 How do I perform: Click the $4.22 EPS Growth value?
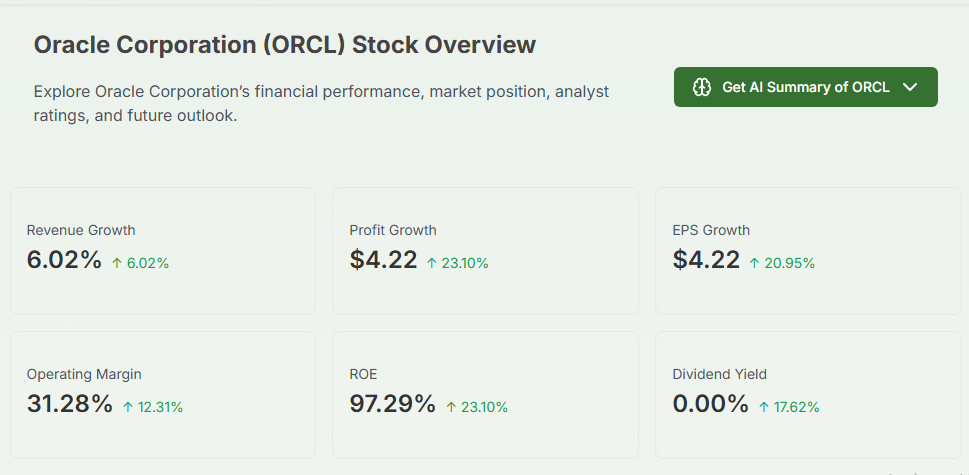[707, 261]
